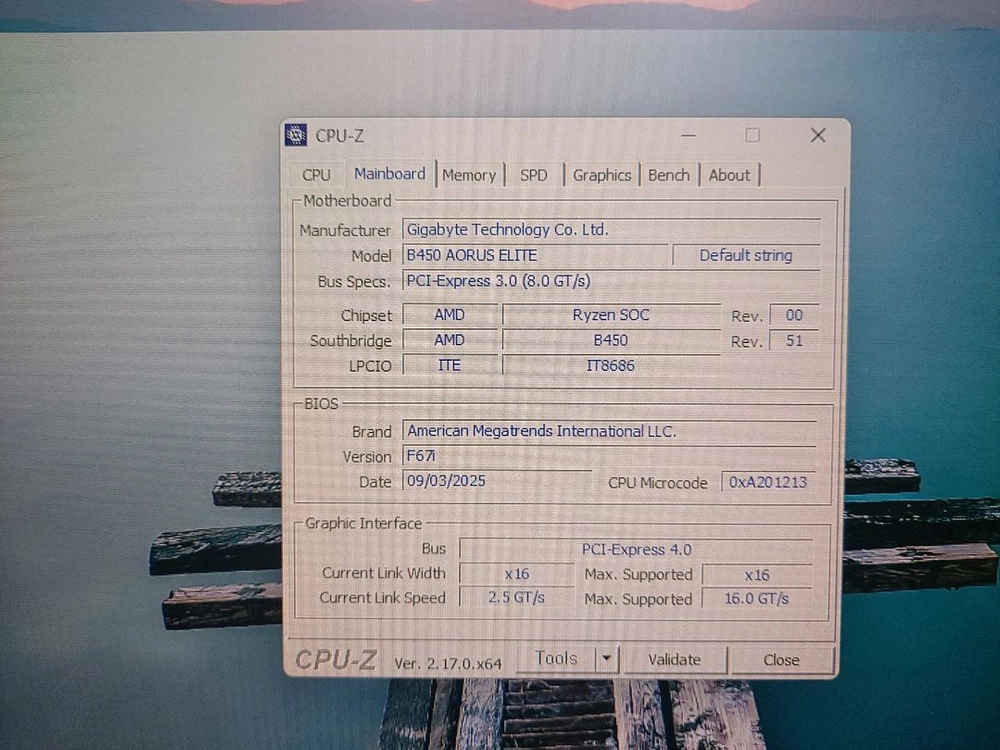Click BIOS Brand American Megatrends International LLC.
The width and height of the screenshot is (1000, 750).
tap(610, 431)
